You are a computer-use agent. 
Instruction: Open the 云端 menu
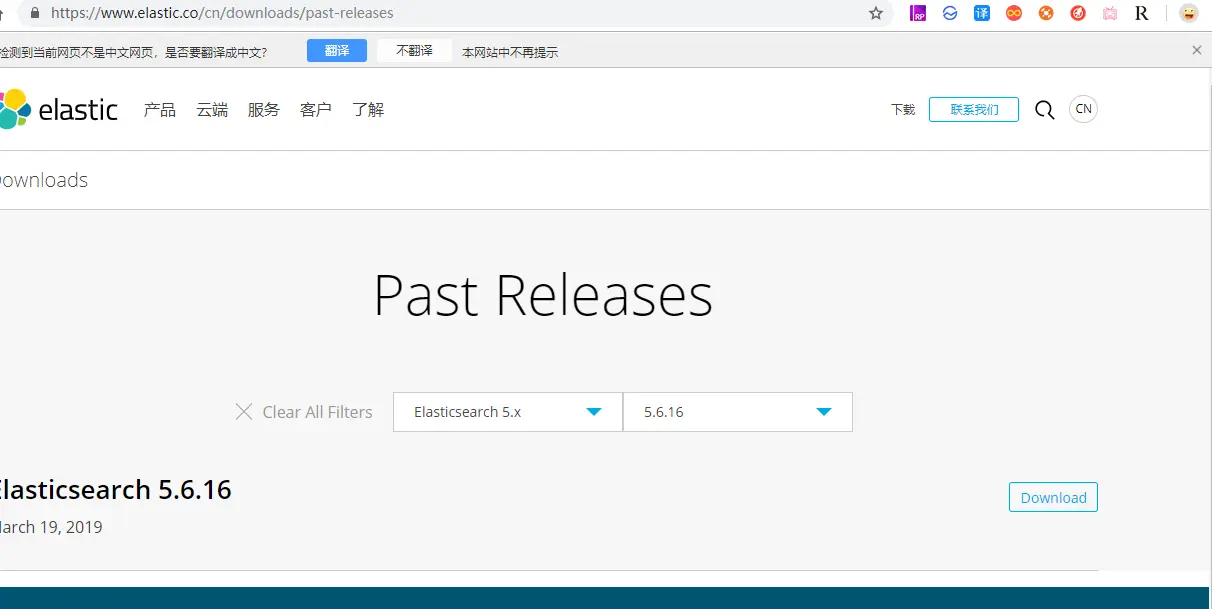tap(212, 110)
